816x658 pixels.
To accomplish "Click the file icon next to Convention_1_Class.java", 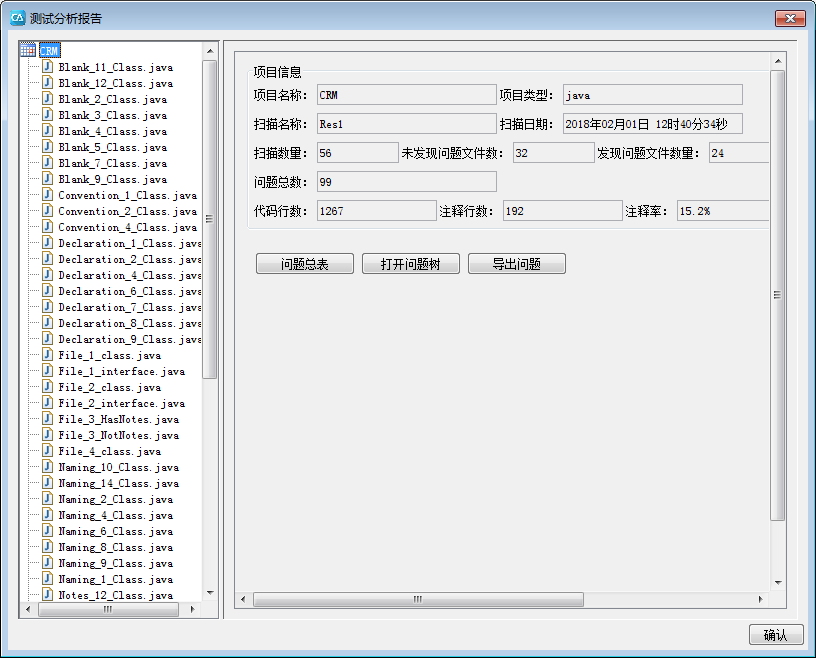I will click(x=47, y=195).
